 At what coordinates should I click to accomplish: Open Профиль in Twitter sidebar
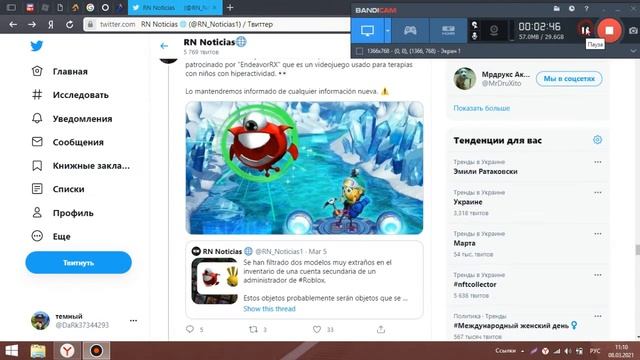[62, 213]
